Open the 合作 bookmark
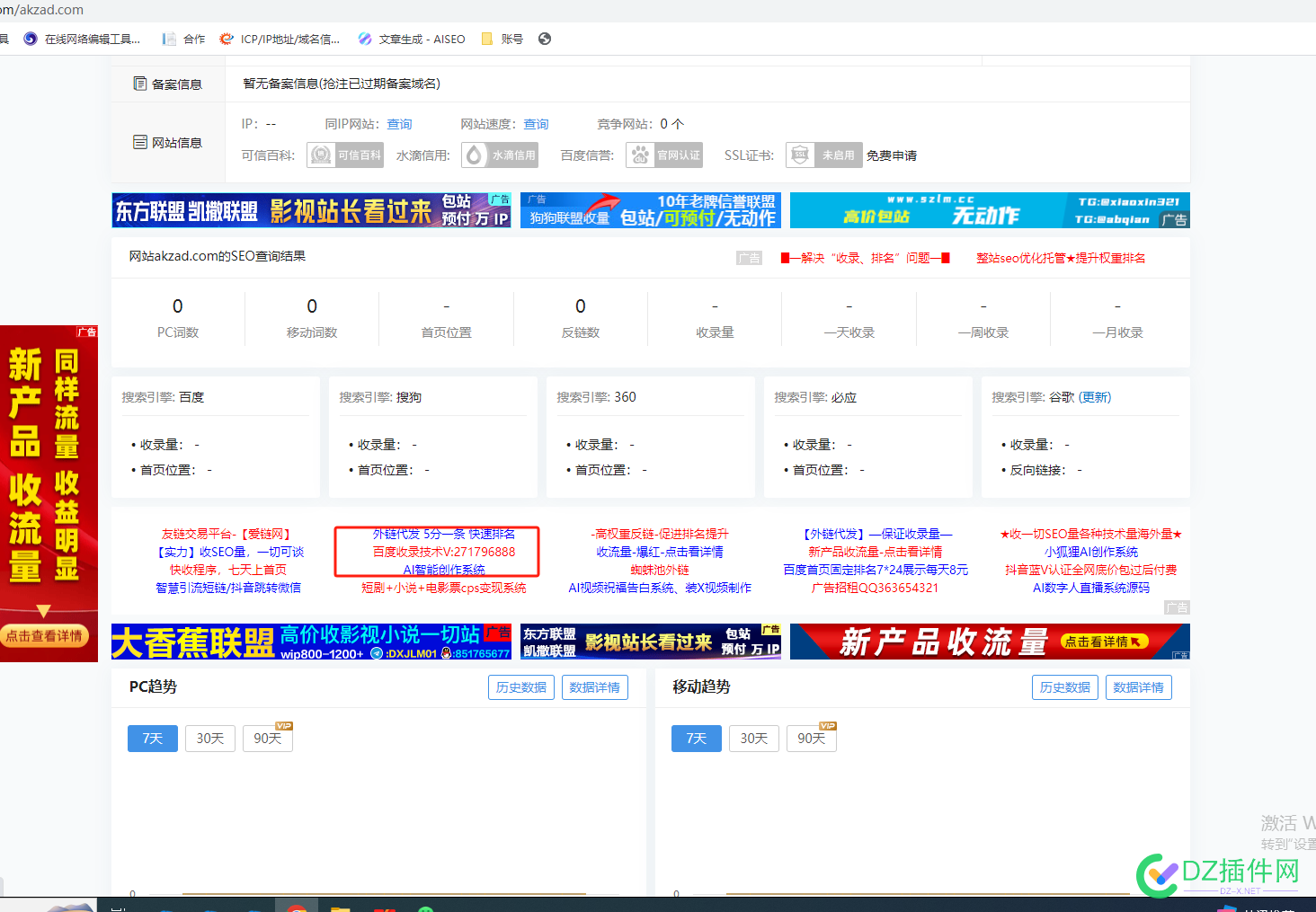 pos(184,39)
